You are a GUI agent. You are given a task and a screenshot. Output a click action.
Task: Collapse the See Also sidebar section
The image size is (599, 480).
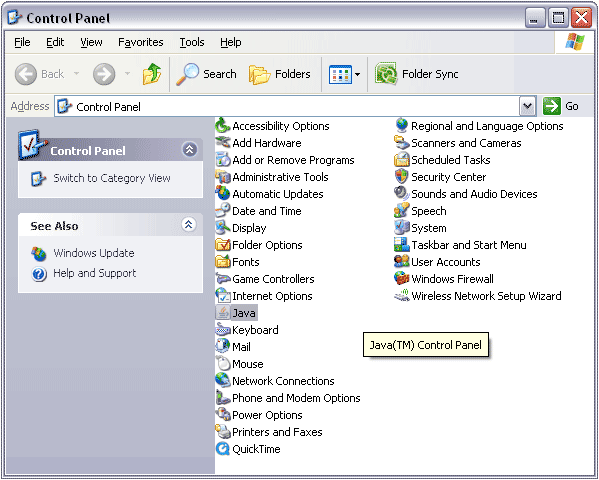pyautogui.click(x=189, y=224)
